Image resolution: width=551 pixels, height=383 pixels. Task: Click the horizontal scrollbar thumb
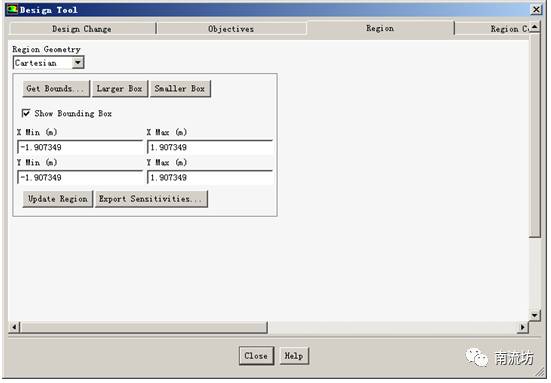pyautogui.click(x=144, y=327)
